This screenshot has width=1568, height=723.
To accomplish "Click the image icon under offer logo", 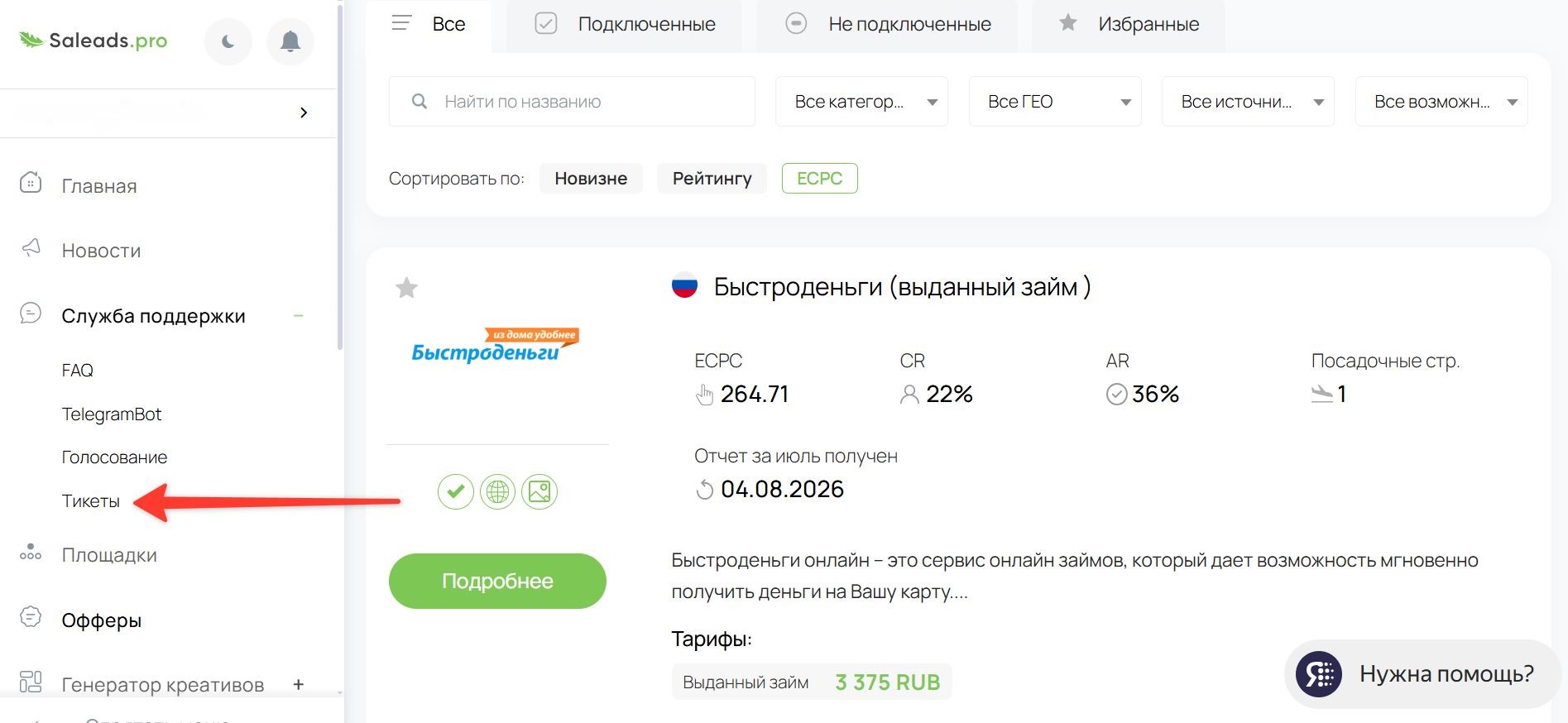I will [x=539, y=492].
